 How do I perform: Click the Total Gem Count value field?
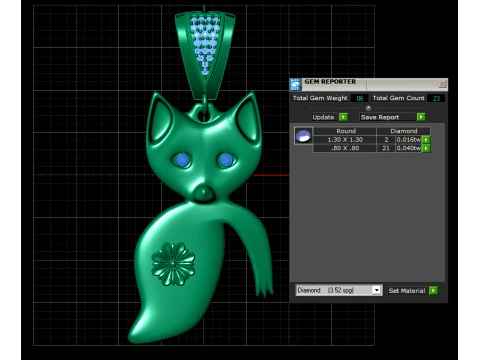436,98
